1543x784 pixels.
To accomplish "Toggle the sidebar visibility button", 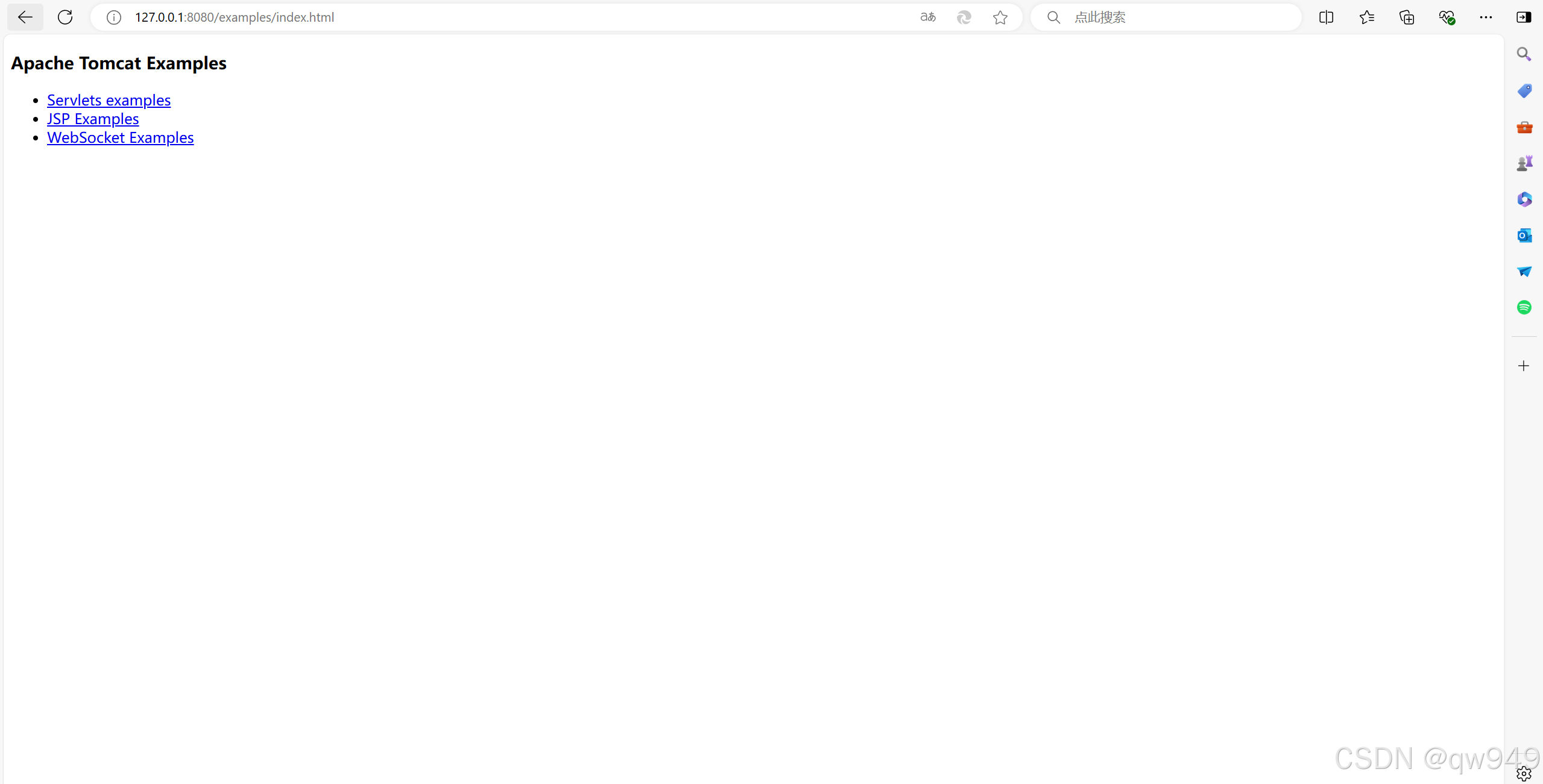I will click(x=1524, y=17).
